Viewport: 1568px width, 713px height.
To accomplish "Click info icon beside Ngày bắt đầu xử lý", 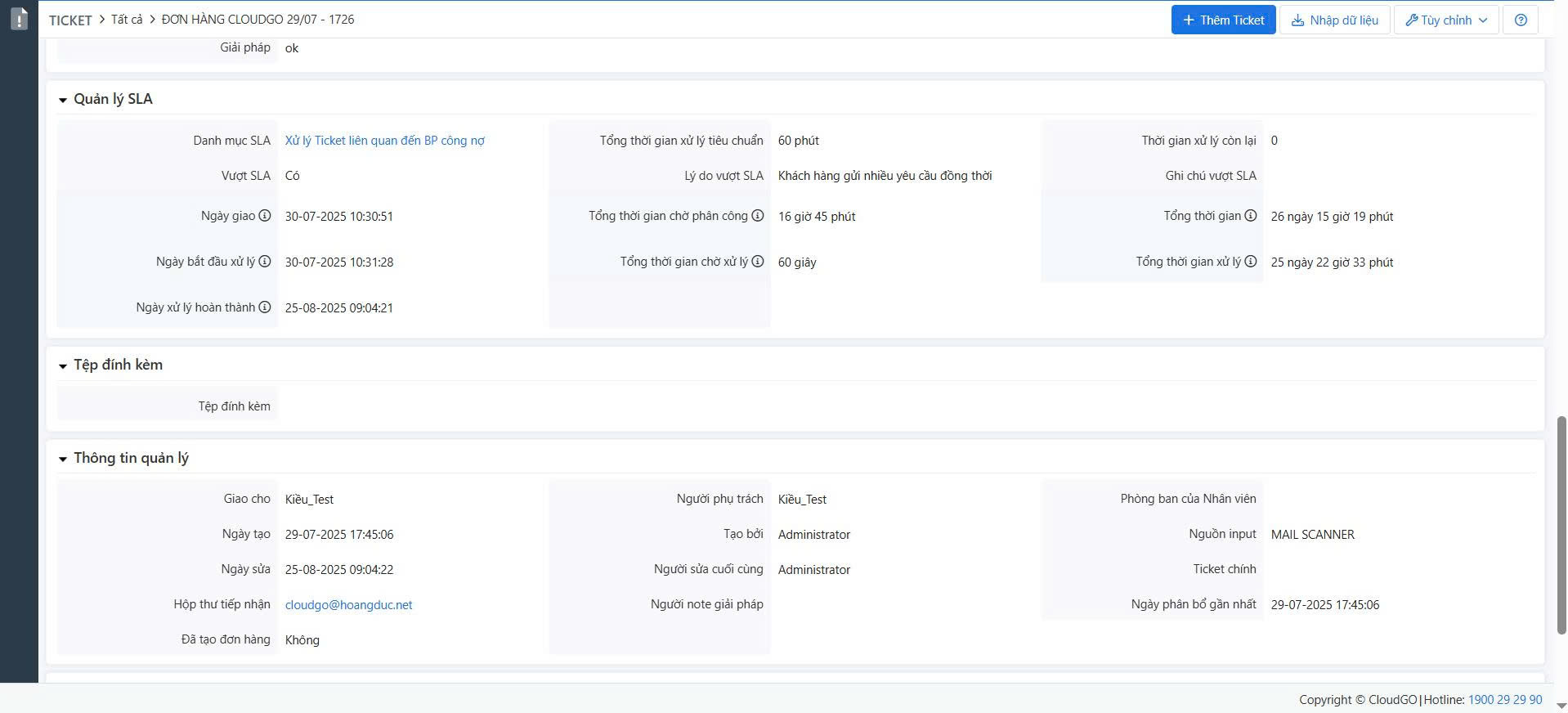I will click(x=265, y=262).
